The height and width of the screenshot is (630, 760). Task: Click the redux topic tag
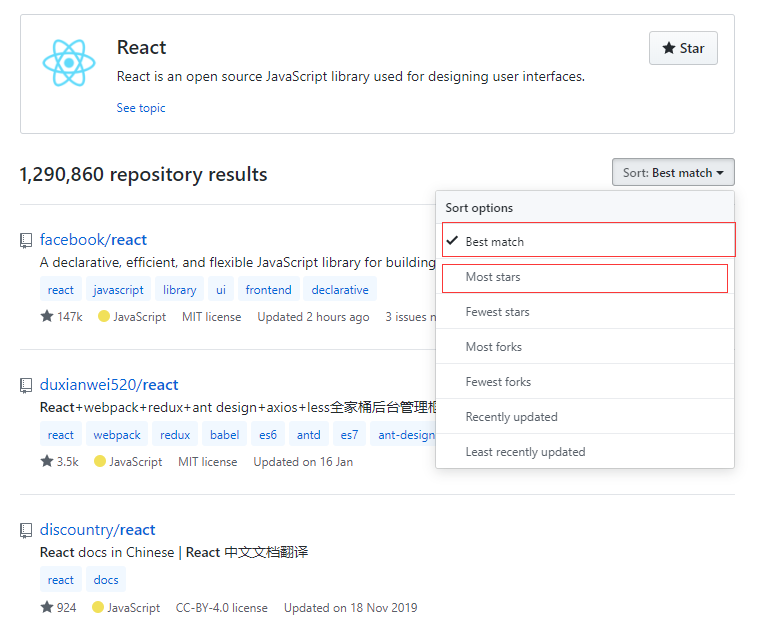click(x=175, y=434)
